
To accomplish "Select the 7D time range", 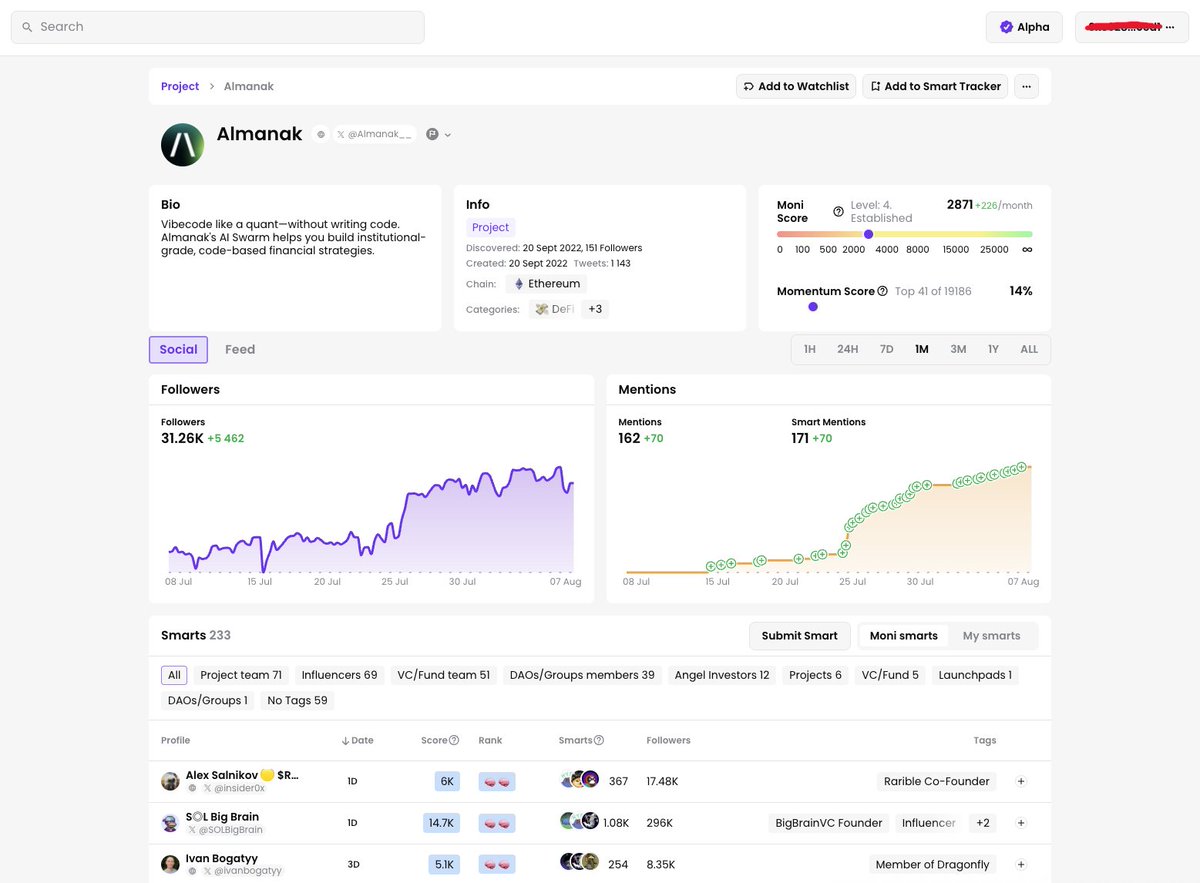I will pos(886,349).
